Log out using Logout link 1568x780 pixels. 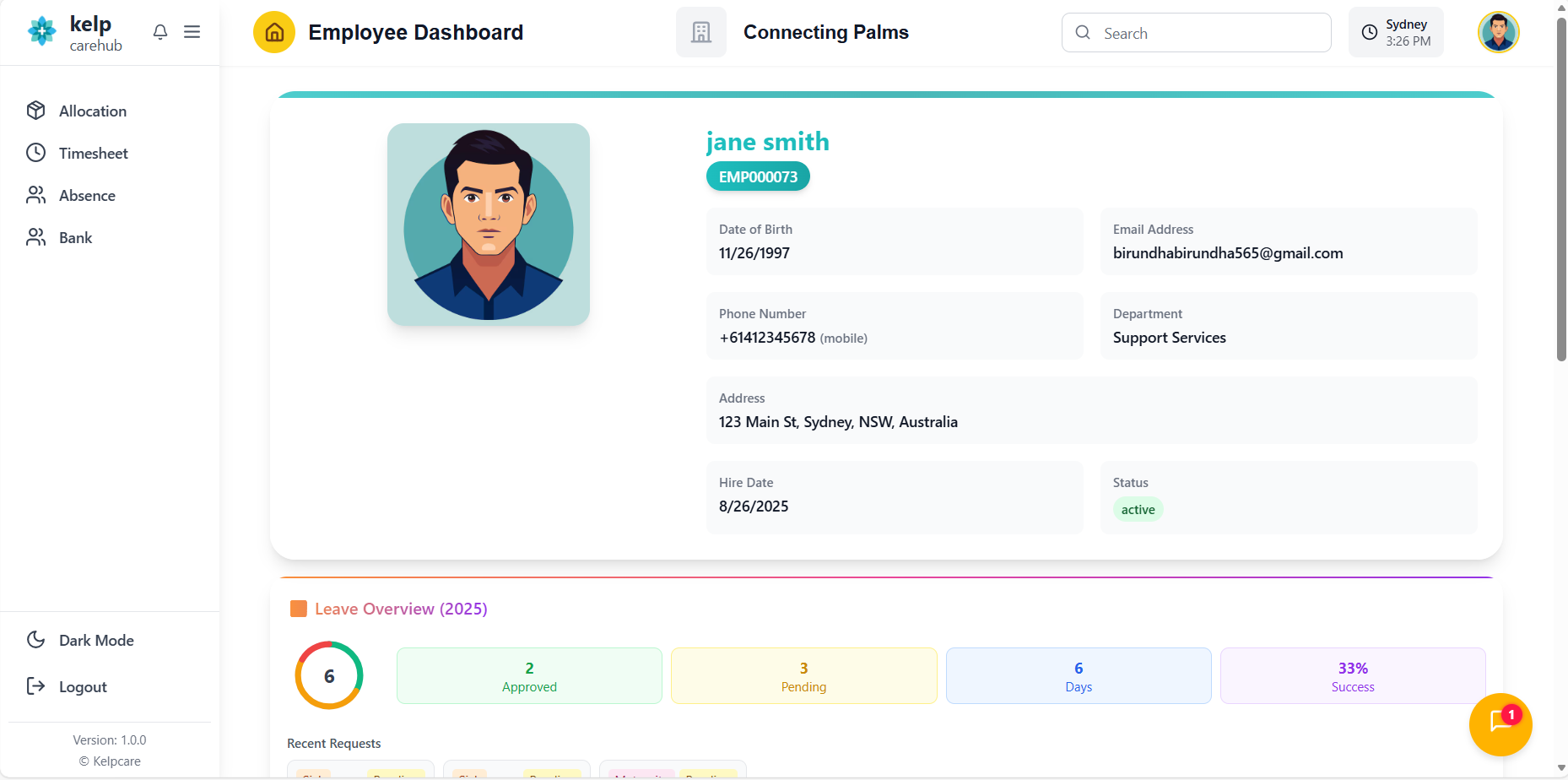83,687
